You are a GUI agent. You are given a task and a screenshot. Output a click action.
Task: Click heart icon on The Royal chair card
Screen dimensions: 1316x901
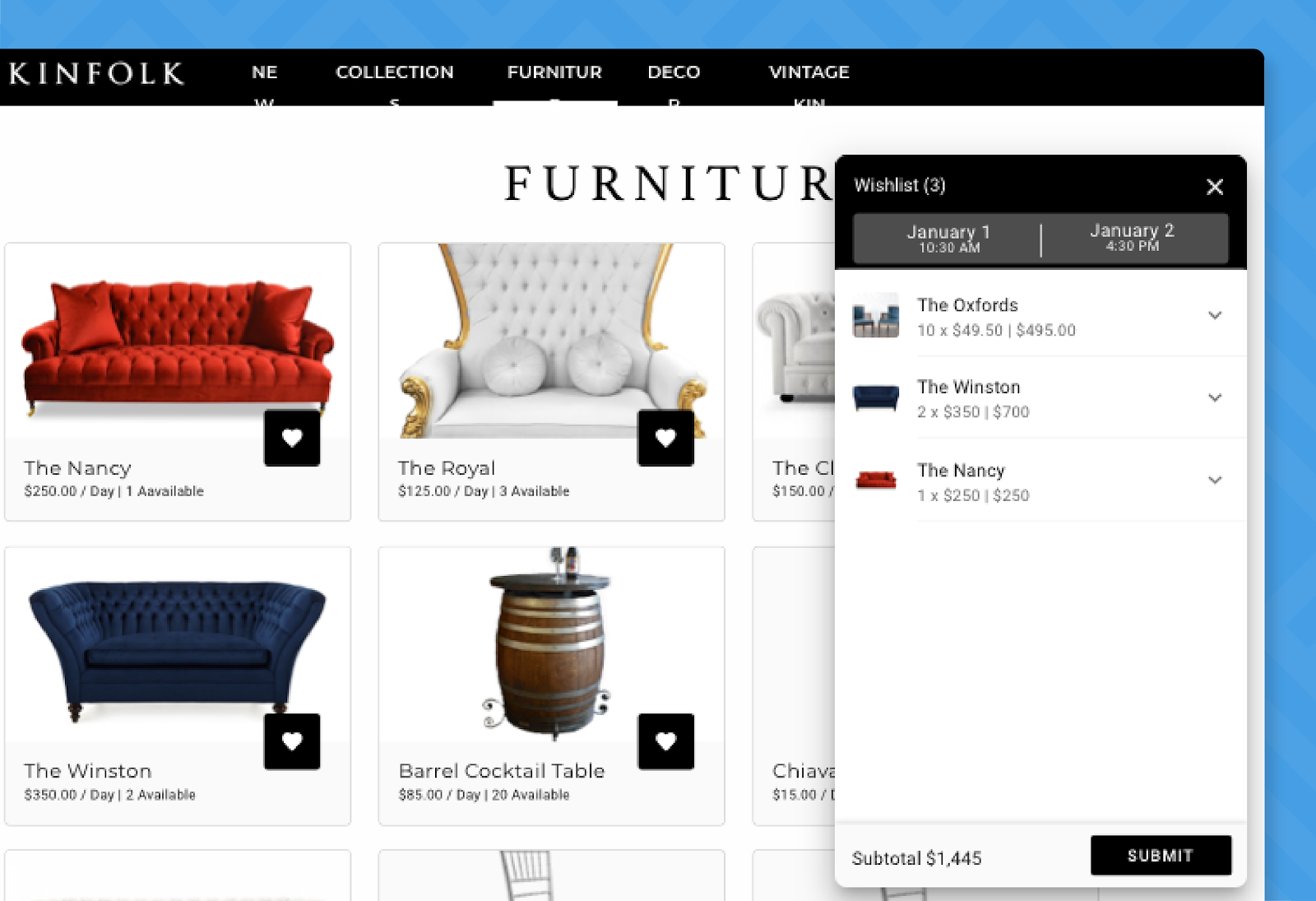665,438
